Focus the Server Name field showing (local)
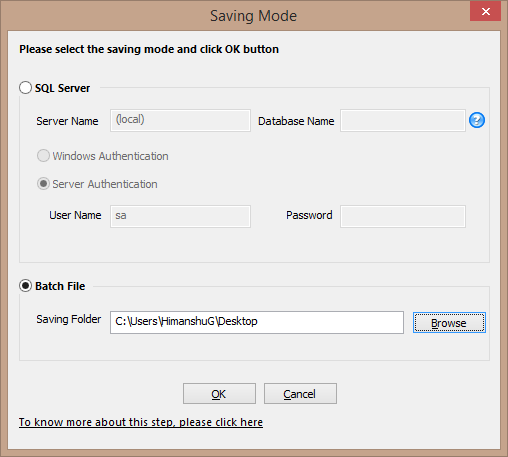508x457 pixels. (x=180, y=120)
